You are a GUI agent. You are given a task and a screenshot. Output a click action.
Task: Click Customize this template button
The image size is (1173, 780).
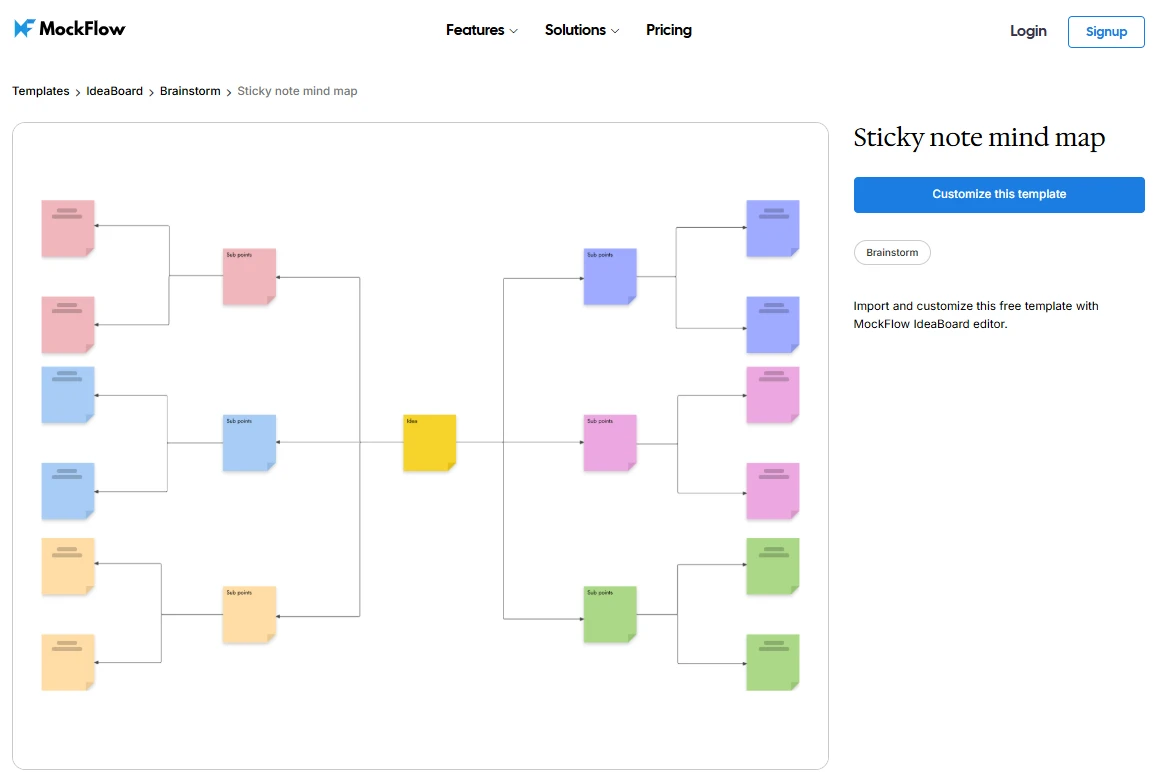999,194
